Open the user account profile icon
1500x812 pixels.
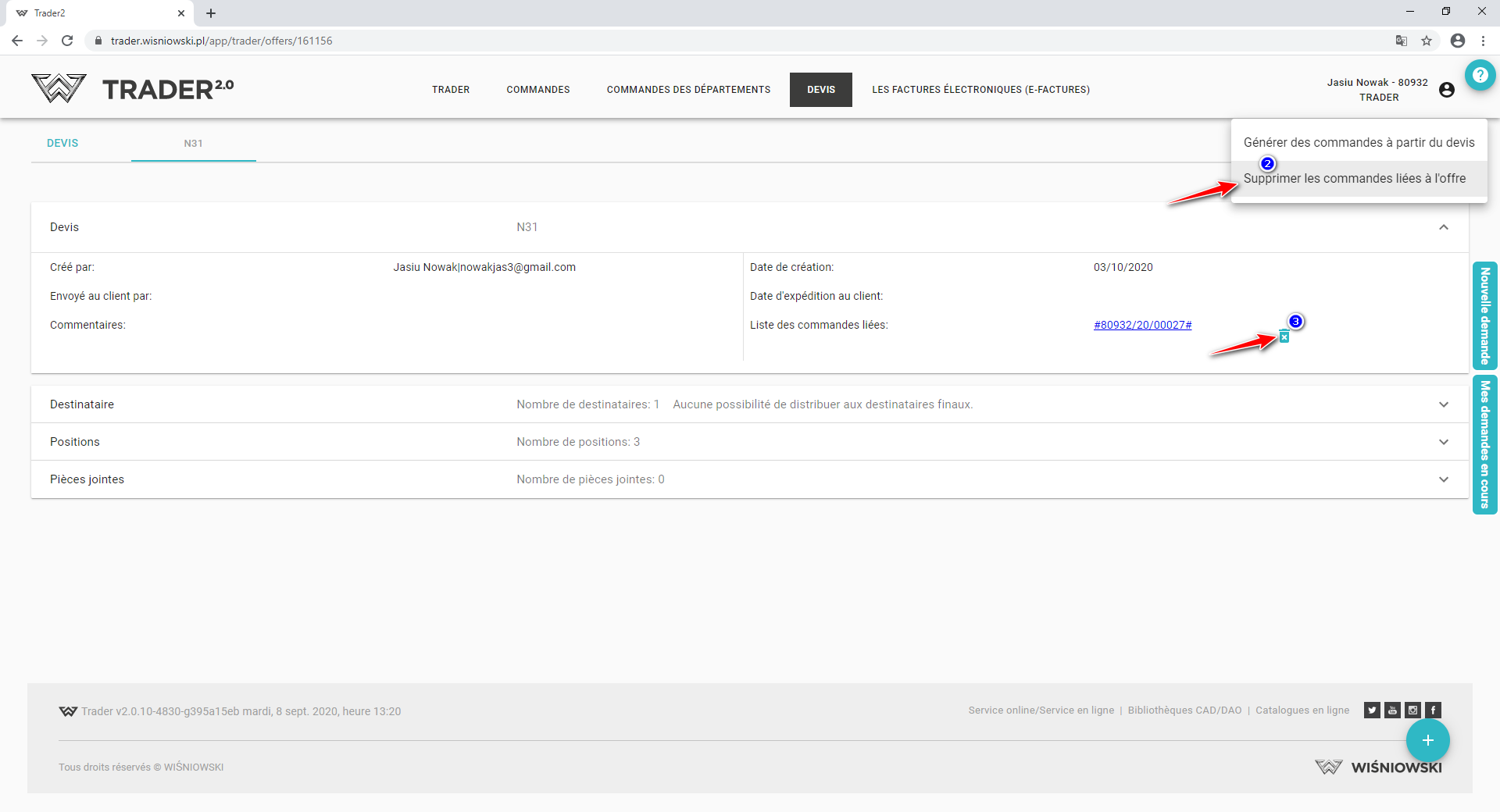click(1446, 90)
